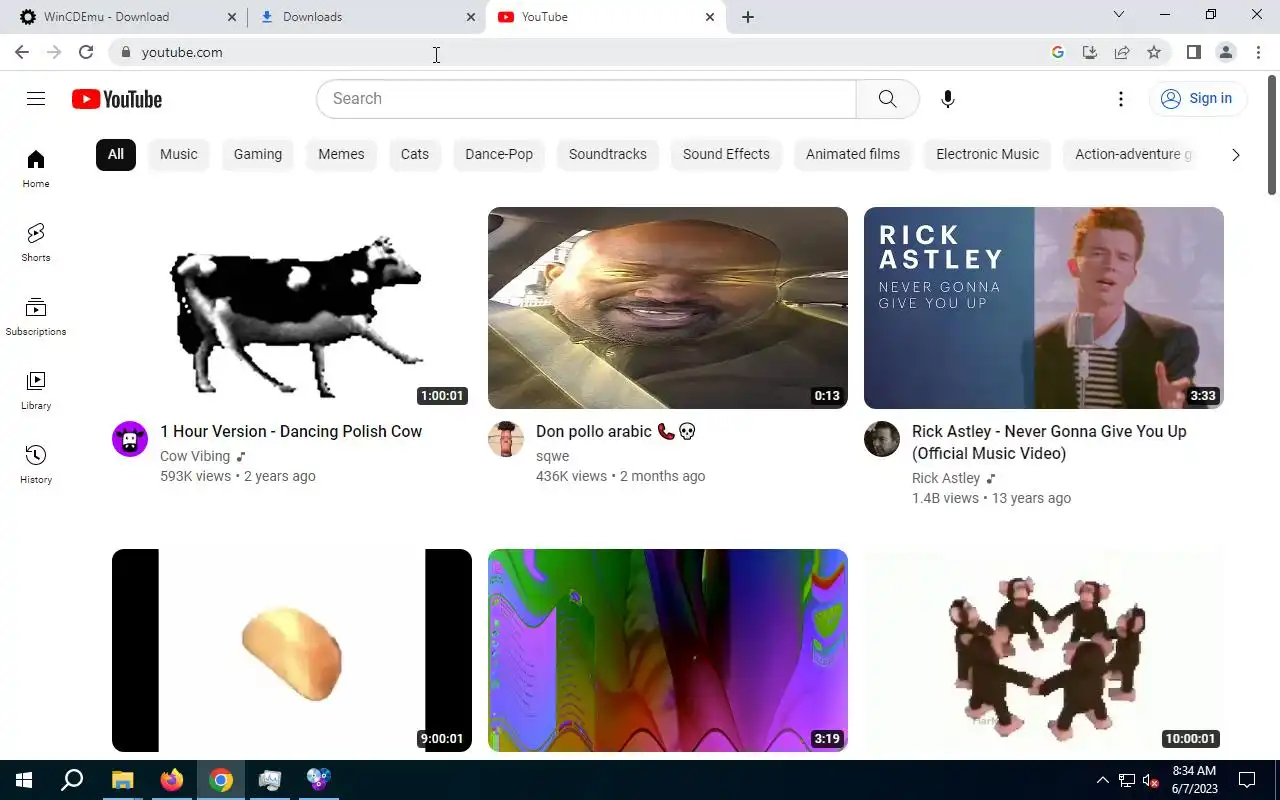1280x800 pixels.
Task: View site information lock icon
Action: (x=125, y=52)
